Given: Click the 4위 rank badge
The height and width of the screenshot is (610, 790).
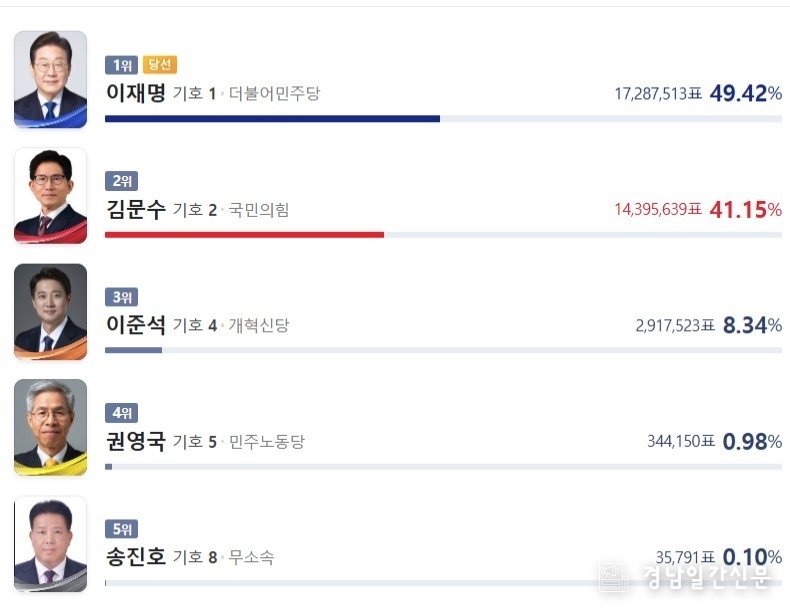Looking at the screenshot, I should 121,413.
